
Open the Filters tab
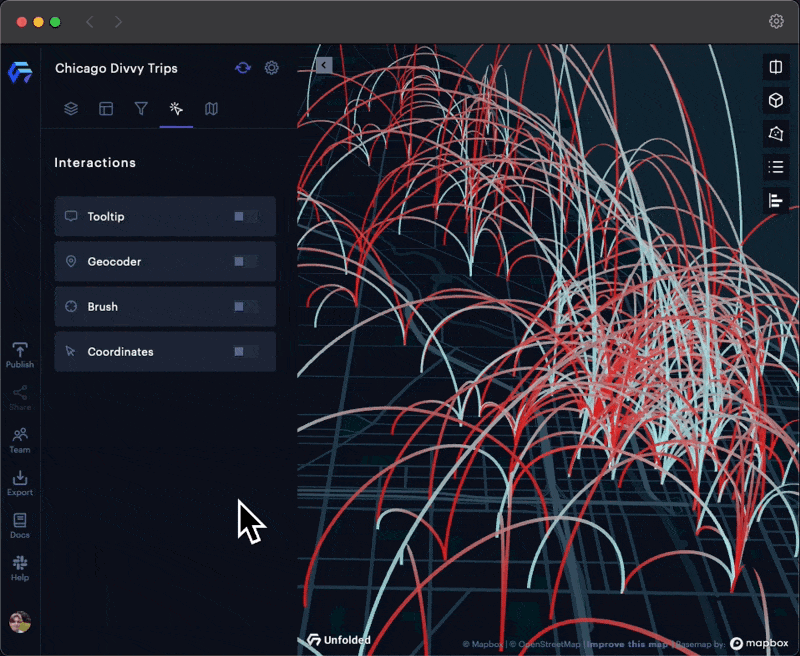point(141,109)
